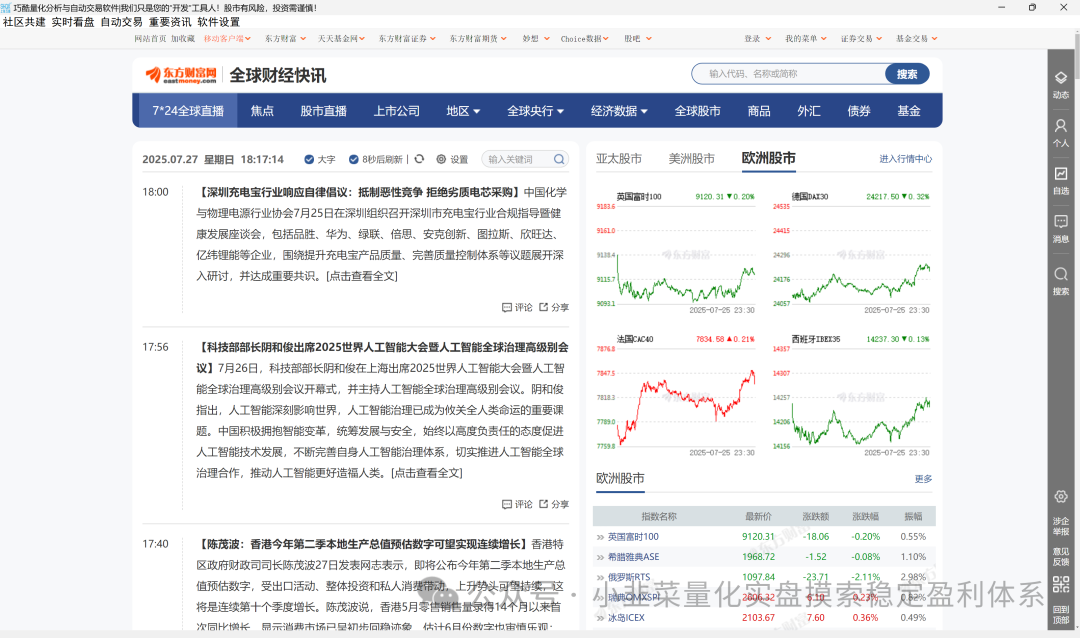Click 点击查看全文 on the 17:56 news

pos(426,473)
